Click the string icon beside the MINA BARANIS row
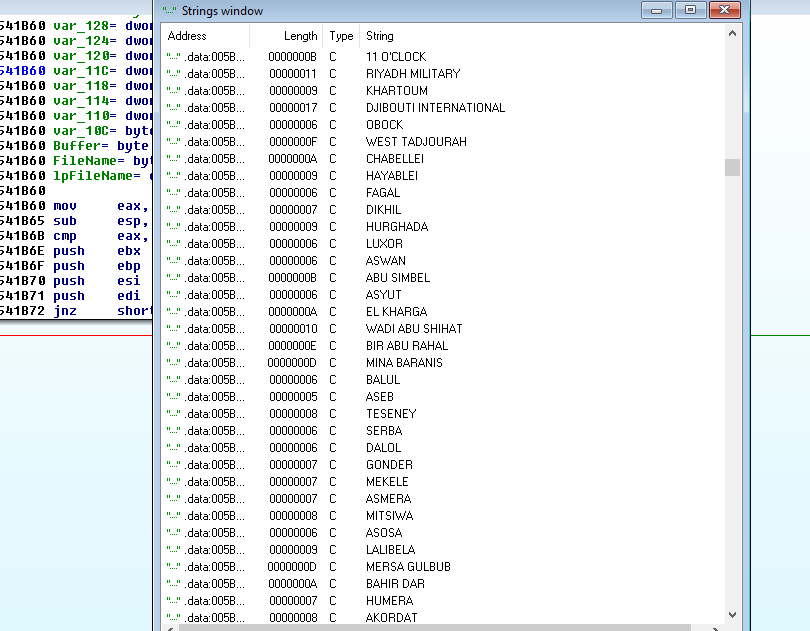 click(x=173, y=363)
